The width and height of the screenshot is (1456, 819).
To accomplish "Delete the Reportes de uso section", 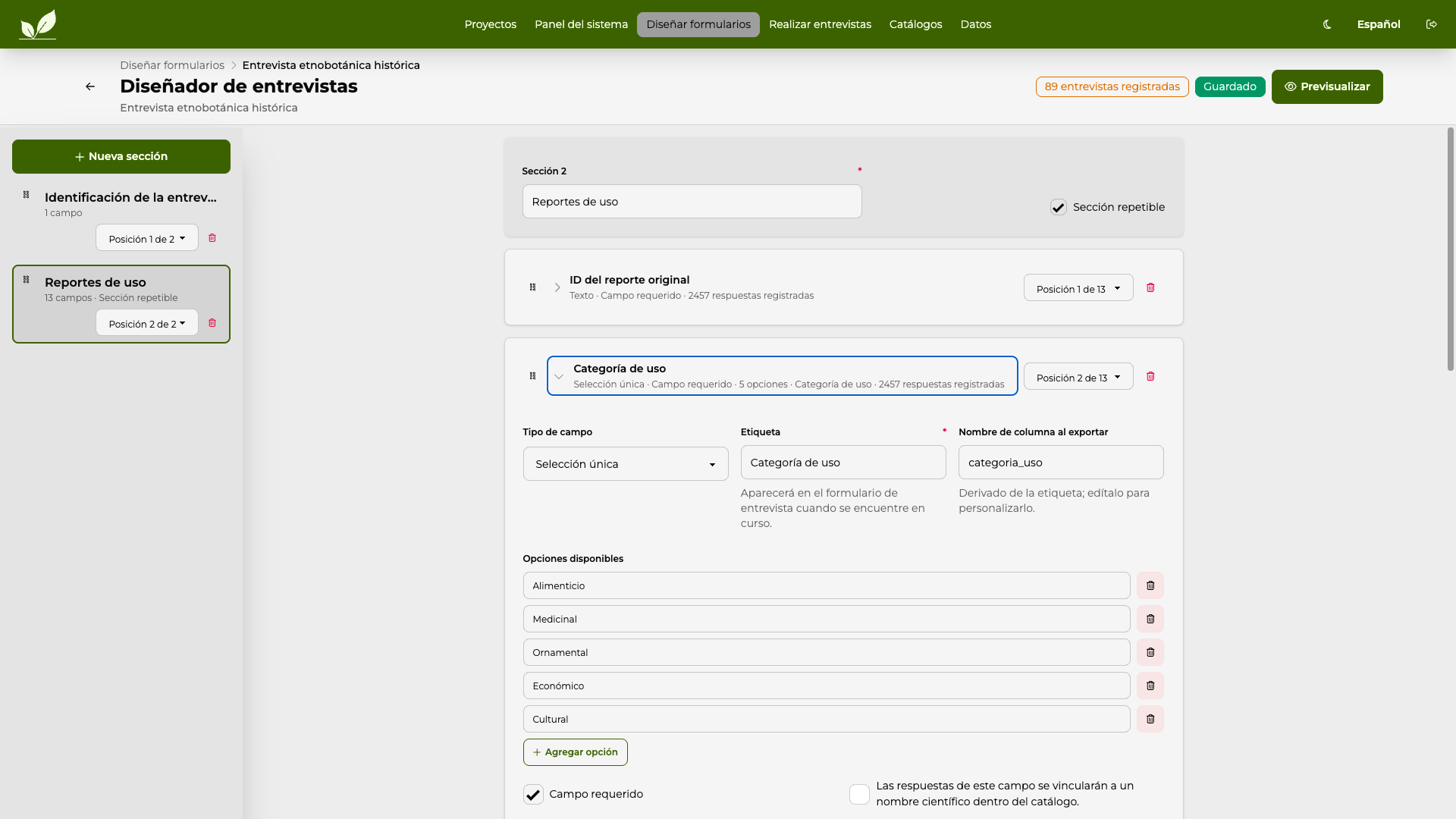I will (212, 323).
